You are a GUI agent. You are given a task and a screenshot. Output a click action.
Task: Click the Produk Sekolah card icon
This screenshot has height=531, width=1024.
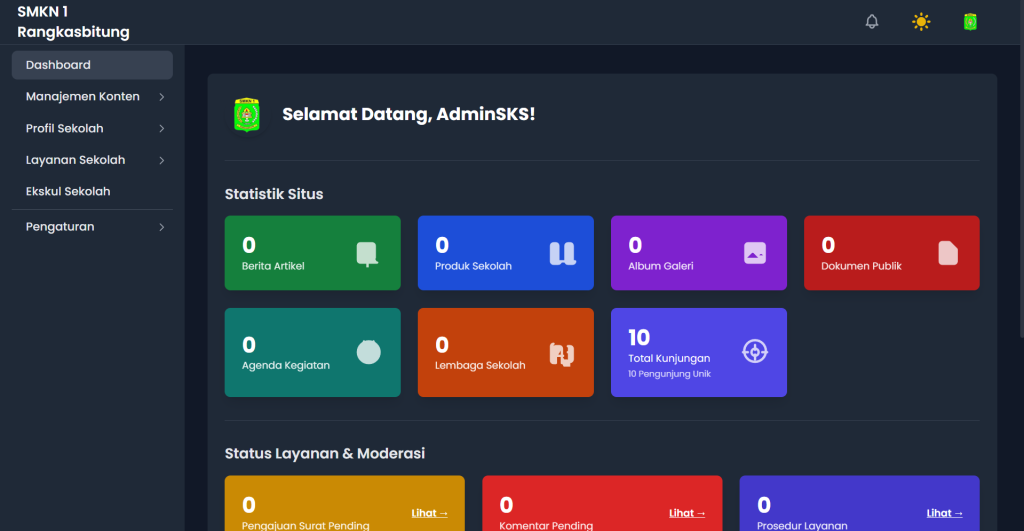tap(562, 254)
